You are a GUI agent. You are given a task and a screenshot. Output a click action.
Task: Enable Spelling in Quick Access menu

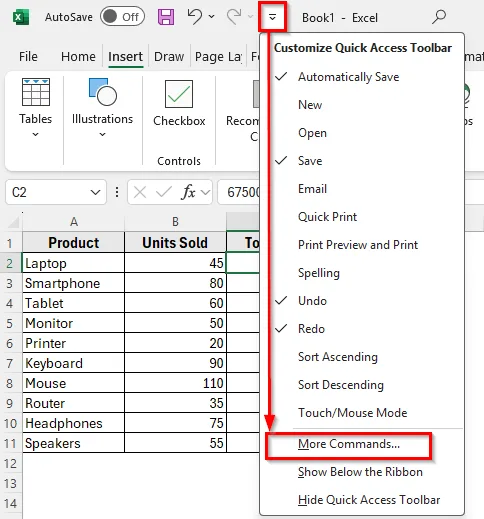click(x=362, y=273)
